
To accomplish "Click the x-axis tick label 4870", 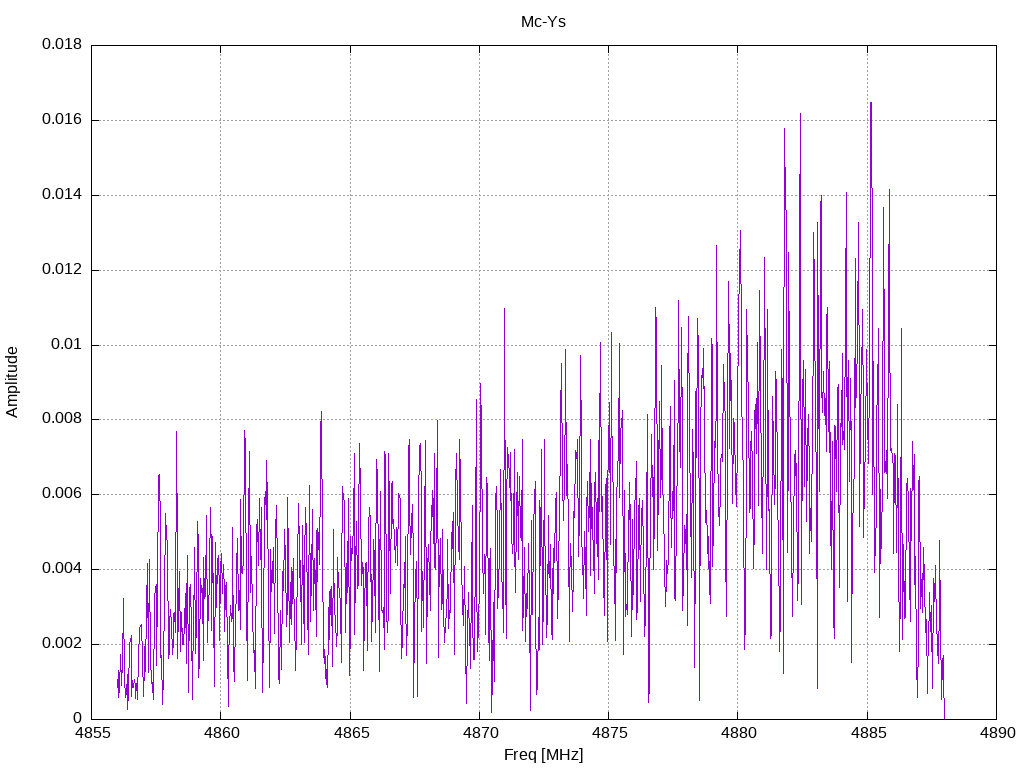I will click(x=480, y=733).
